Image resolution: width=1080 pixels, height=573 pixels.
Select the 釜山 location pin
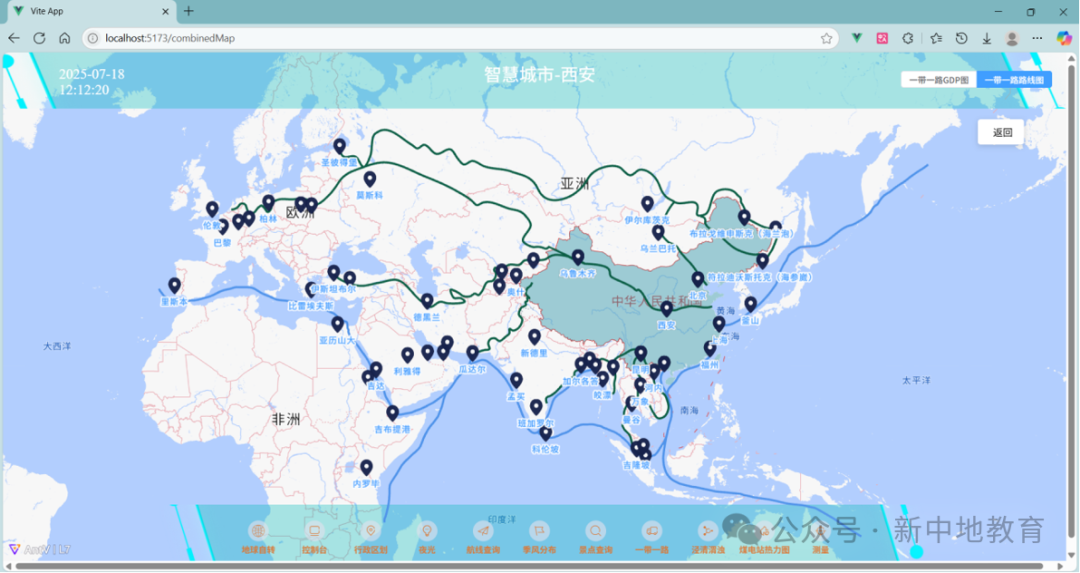(x=750, y=304)
